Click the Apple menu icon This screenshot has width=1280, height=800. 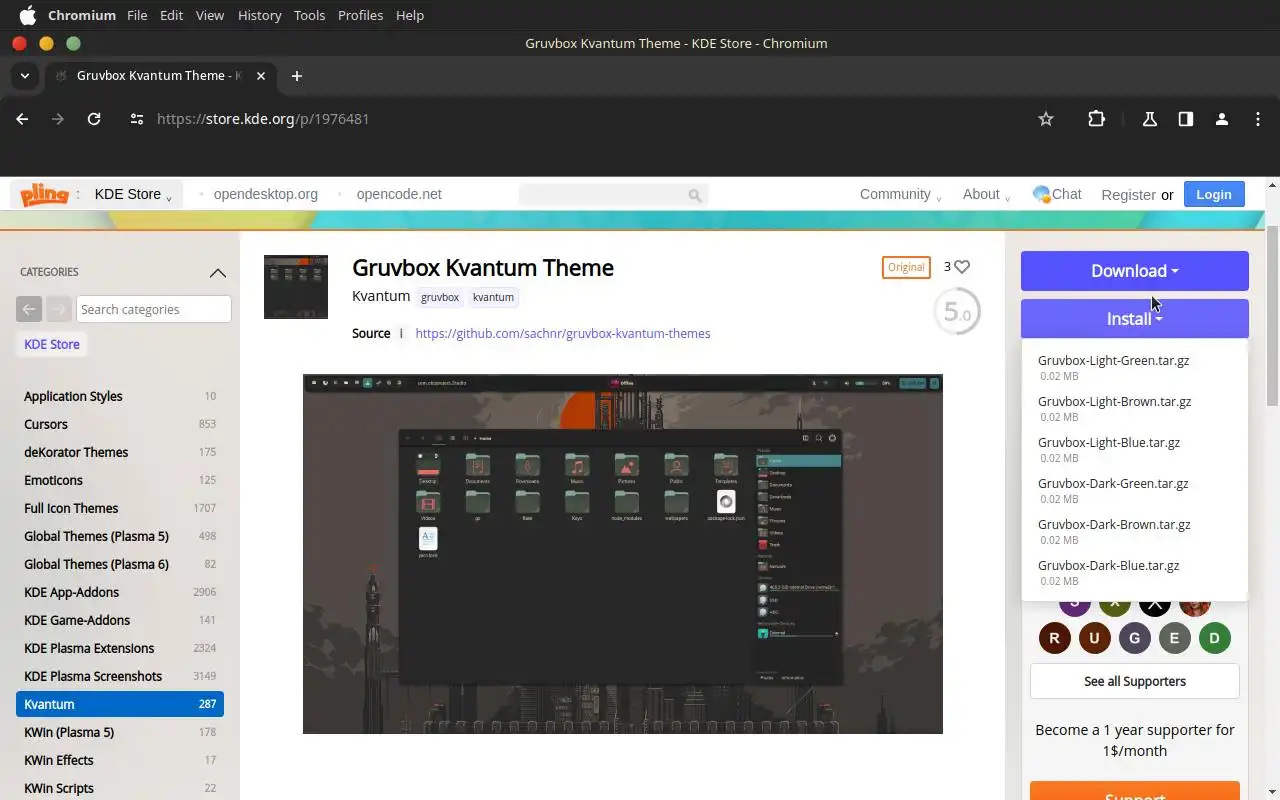(27, 15)
